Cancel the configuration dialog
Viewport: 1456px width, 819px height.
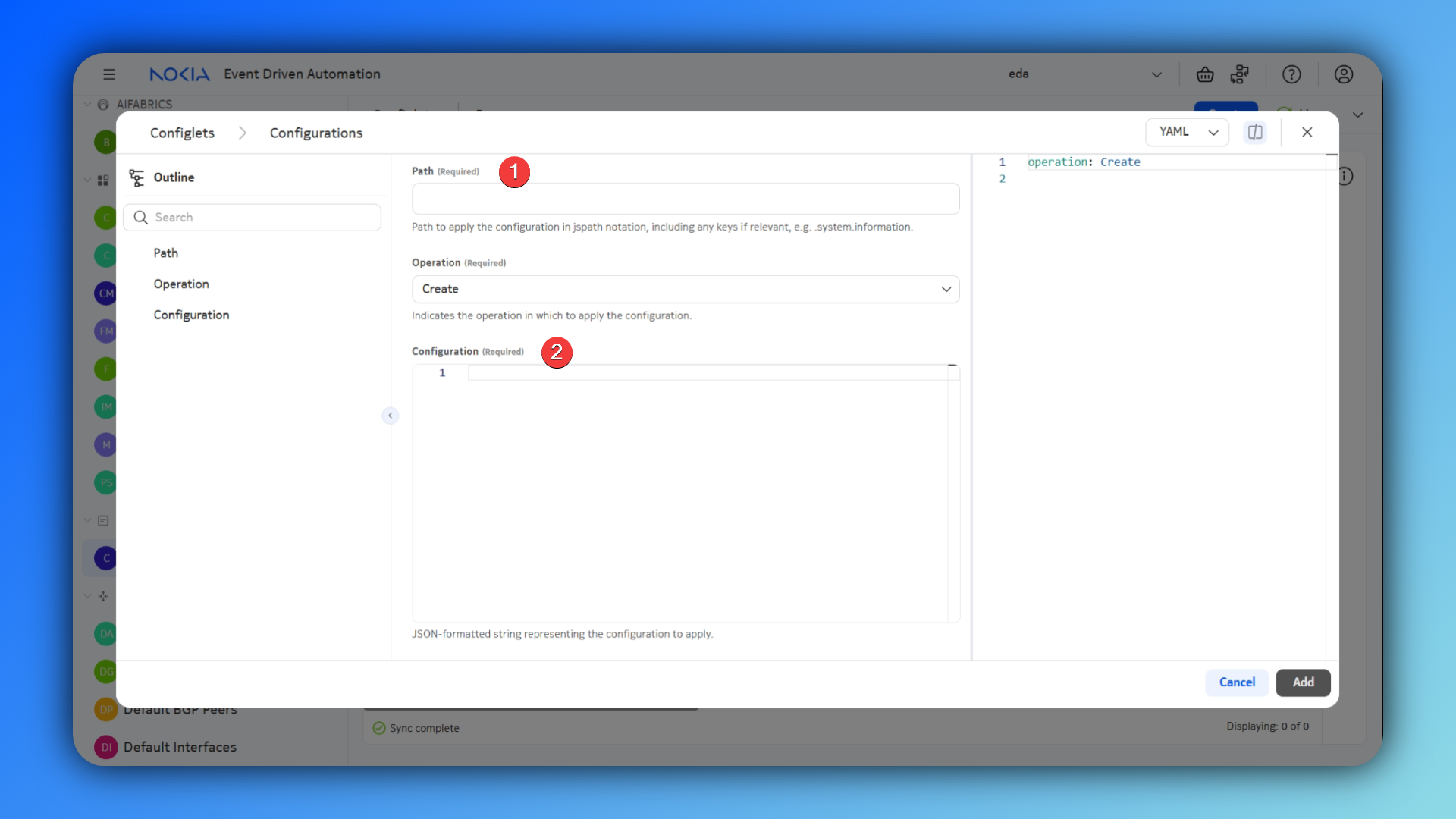coord(1237,682)
